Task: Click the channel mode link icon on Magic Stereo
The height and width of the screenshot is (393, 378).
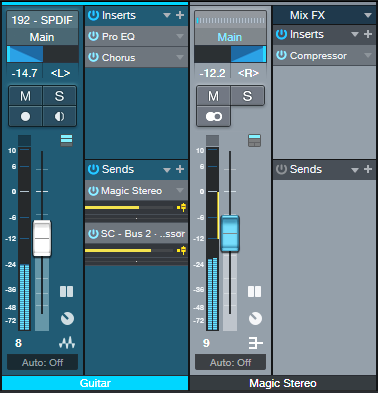Action: (x=213, y=116)
